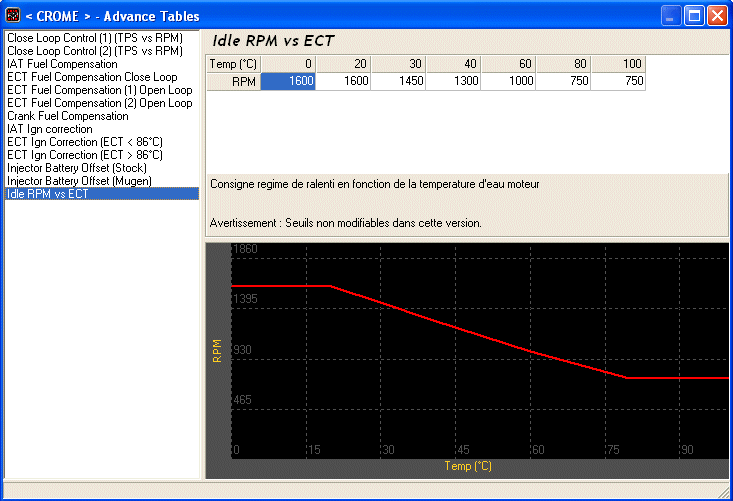Image resolution: width=733 pixels, height=501 pixels.
Task: Choose Crank Fuel Compensation in list
Action: [x=67, y=116]
